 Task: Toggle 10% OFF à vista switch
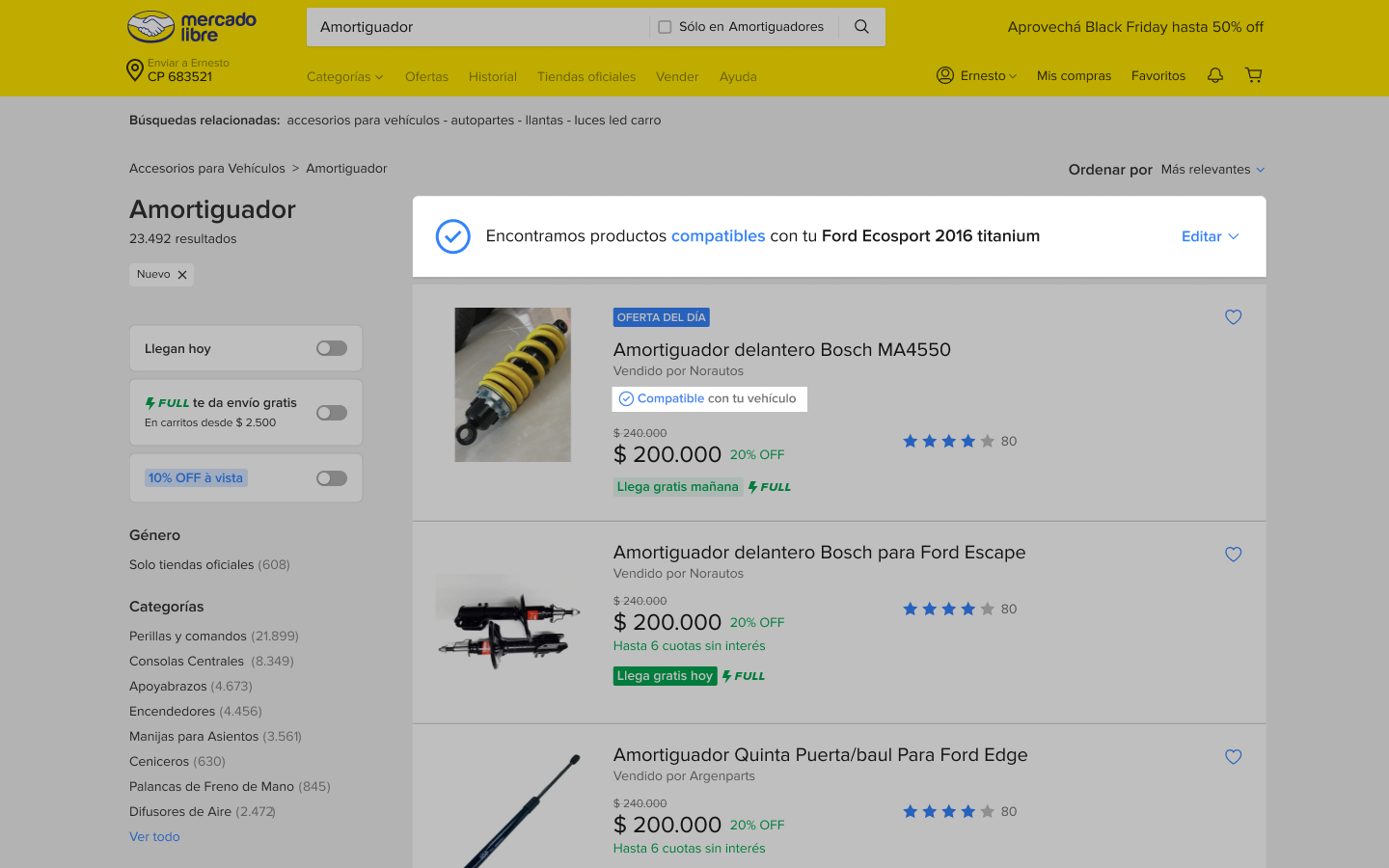coord(332,478)
